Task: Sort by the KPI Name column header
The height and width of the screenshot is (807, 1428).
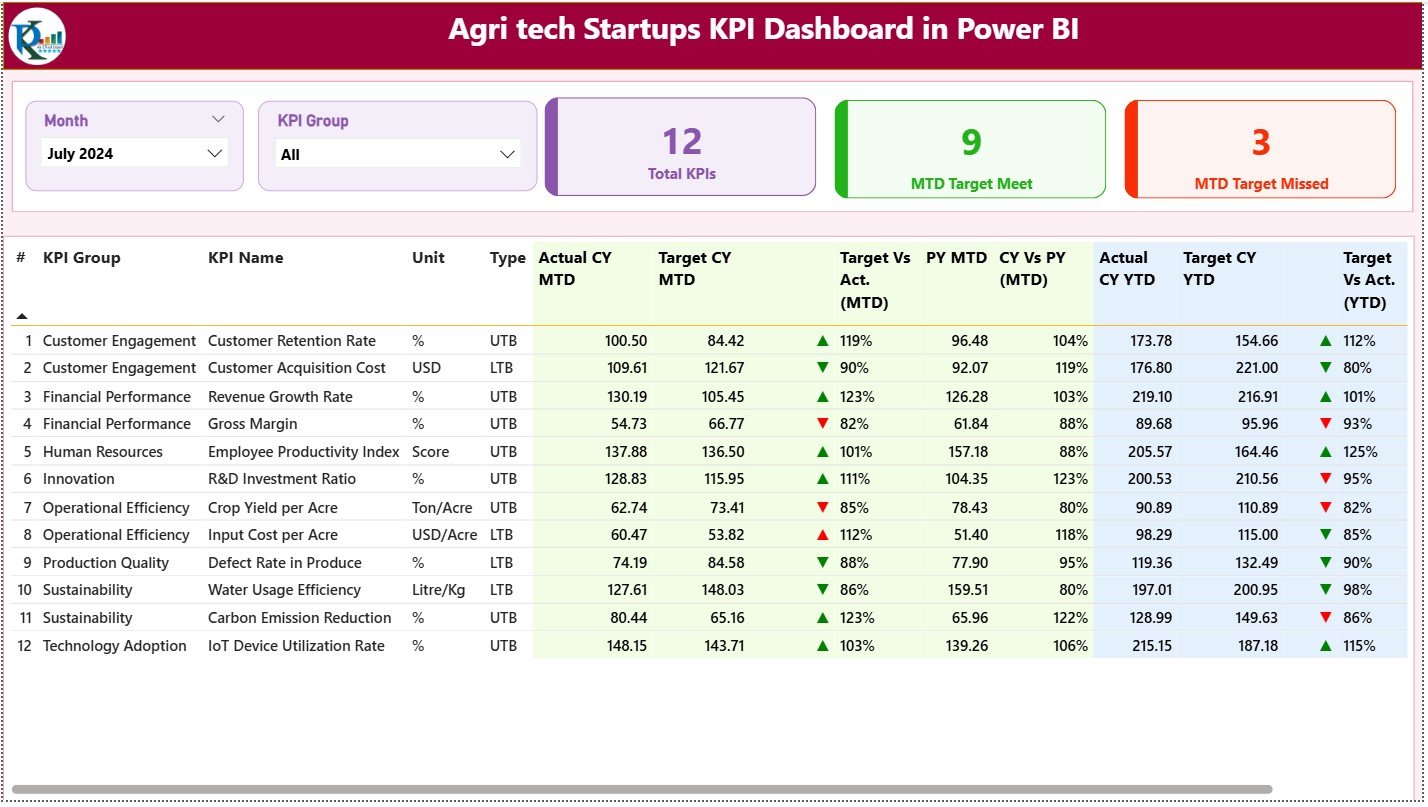Action: tap(245, 258)
